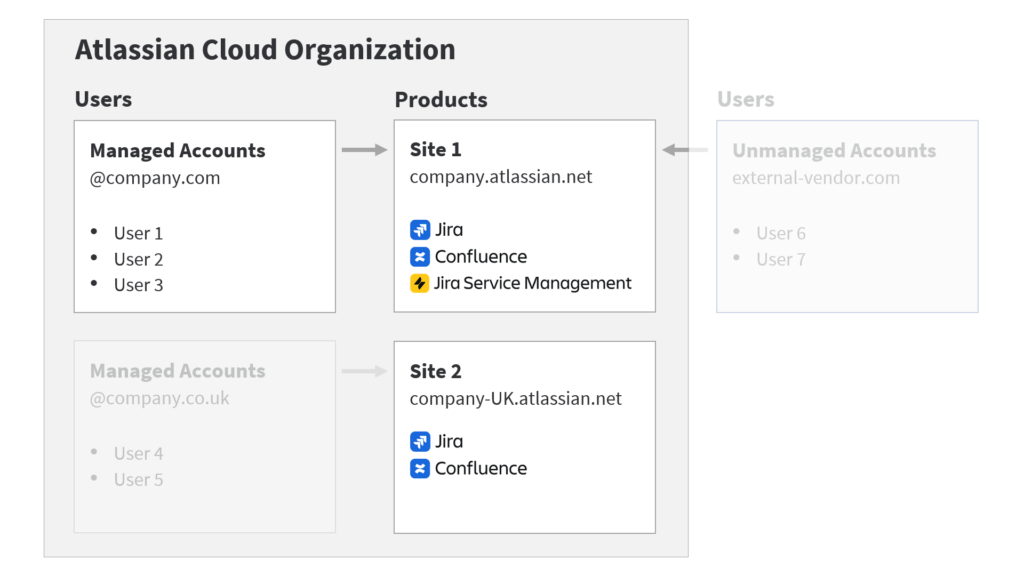Click the Jira icon under Site 2
Screen dimensions: 1024x576
tap(420, 441)
